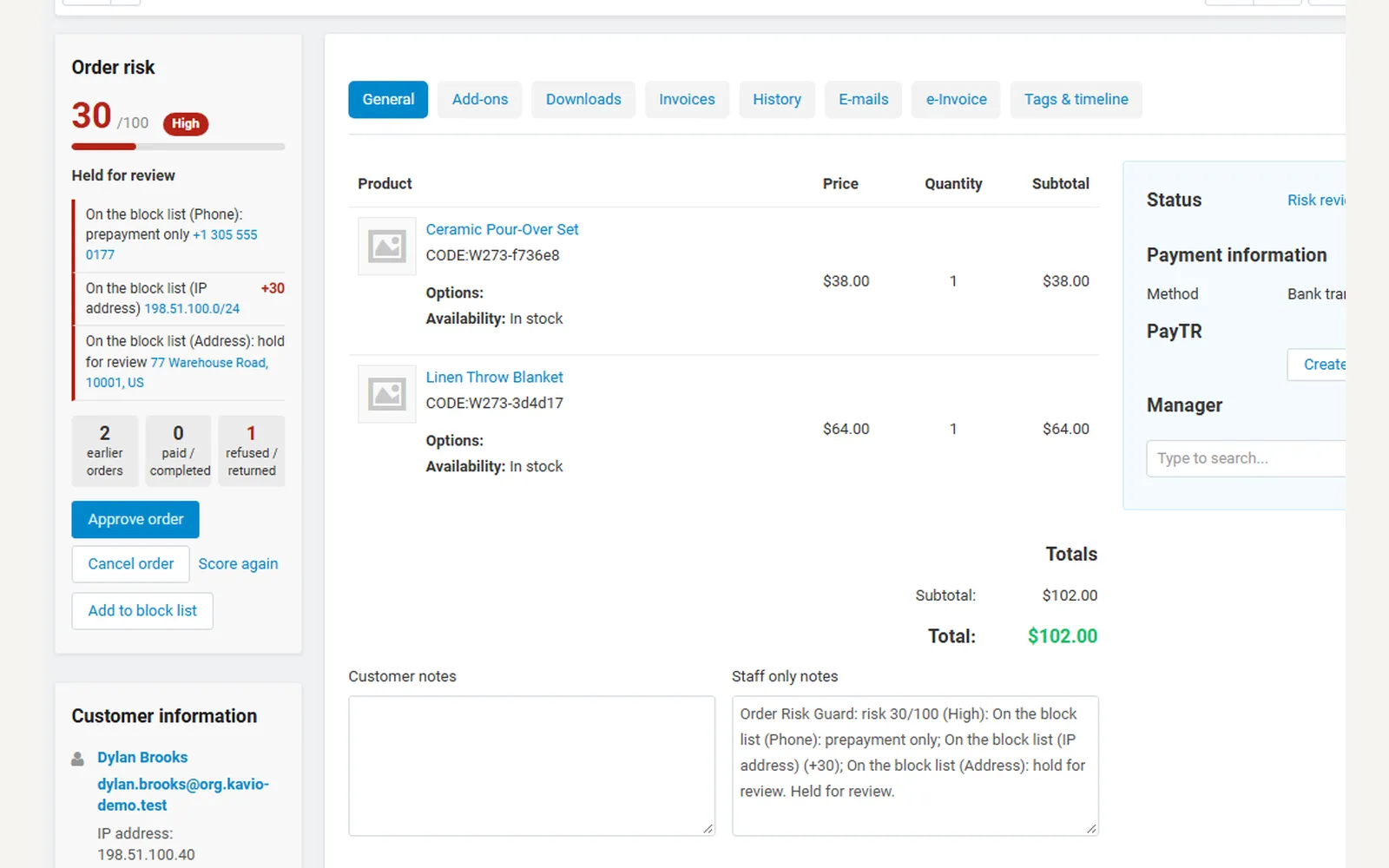This screenshot has height=868, width=1389.
Task: Switch to the Invoices tab
Action: pyautogui.click(x=687, y=100)
